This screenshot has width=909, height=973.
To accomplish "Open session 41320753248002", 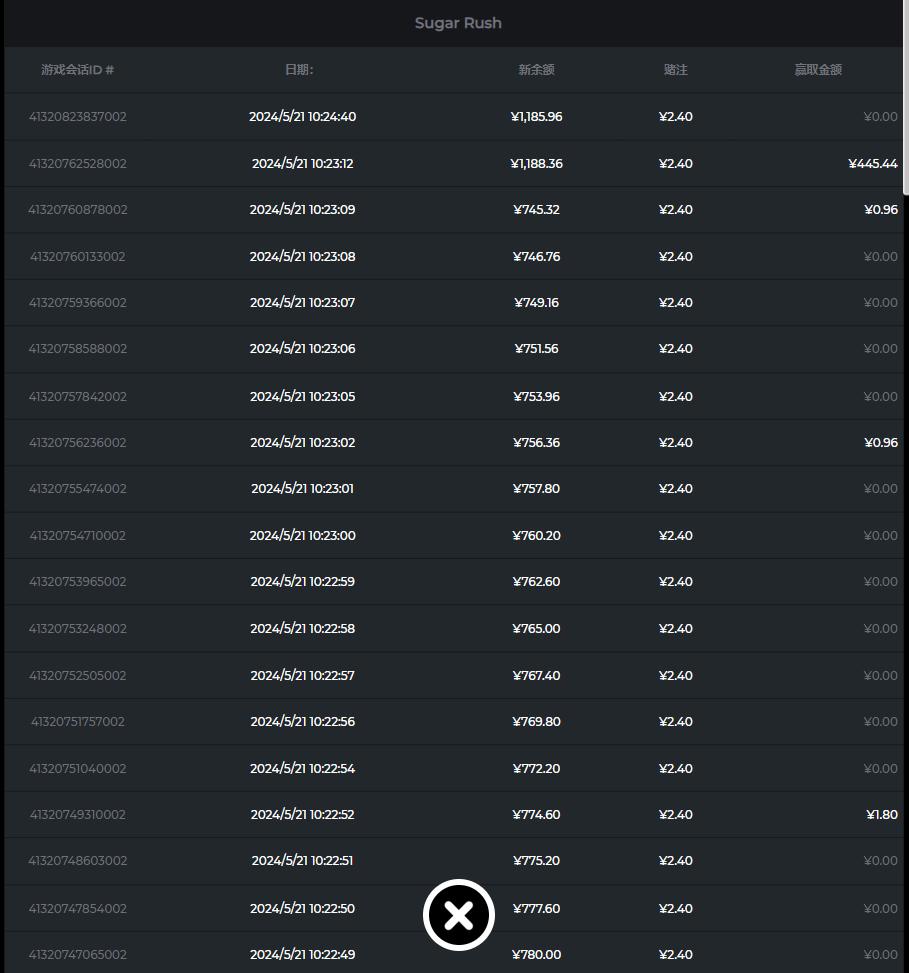I will tap(78, 629).
